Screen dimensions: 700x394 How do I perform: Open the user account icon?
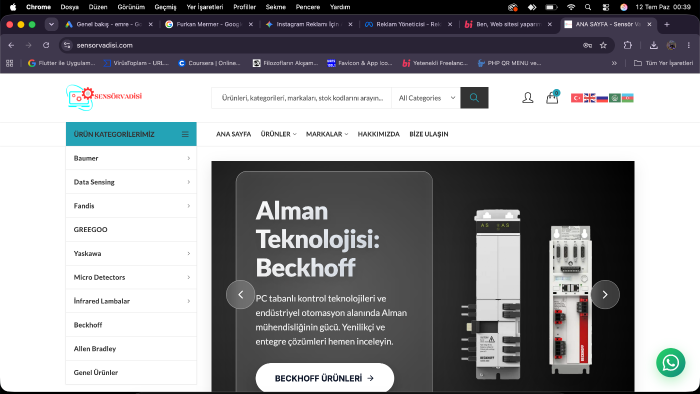[528, 98]
